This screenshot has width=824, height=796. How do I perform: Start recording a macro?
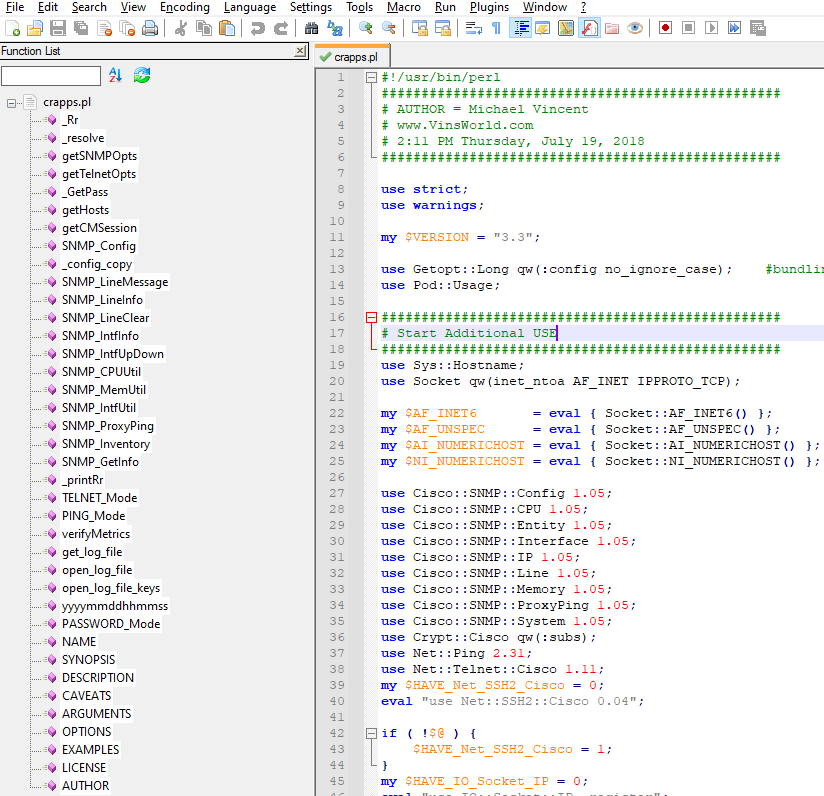(665, 28)
